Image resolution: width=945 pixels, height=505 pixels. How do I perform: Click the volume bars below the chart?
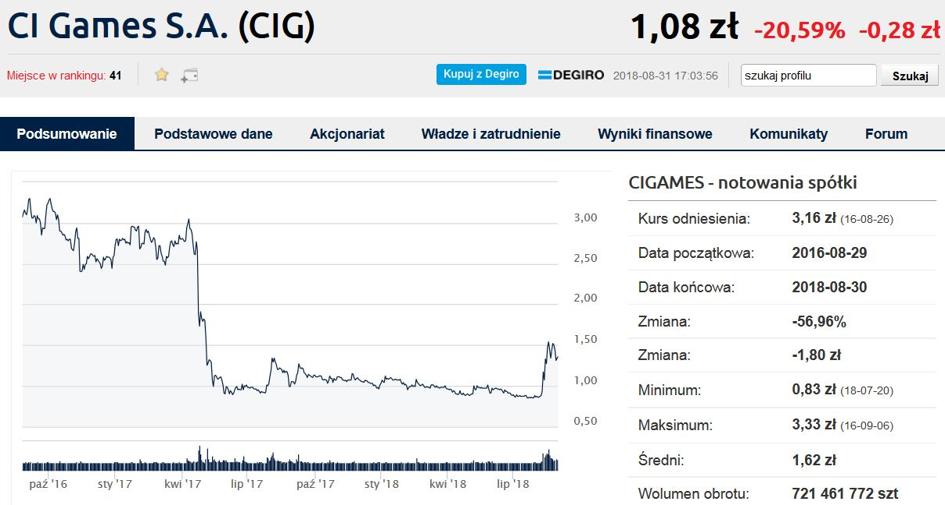coord(290,460)
